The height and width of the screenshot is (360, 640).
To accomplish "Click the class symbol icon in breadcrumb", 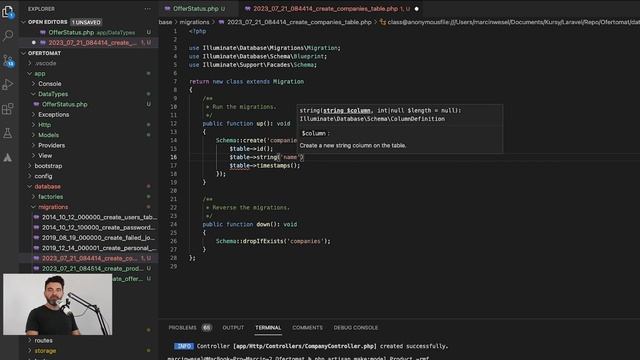I will (383, 22).
